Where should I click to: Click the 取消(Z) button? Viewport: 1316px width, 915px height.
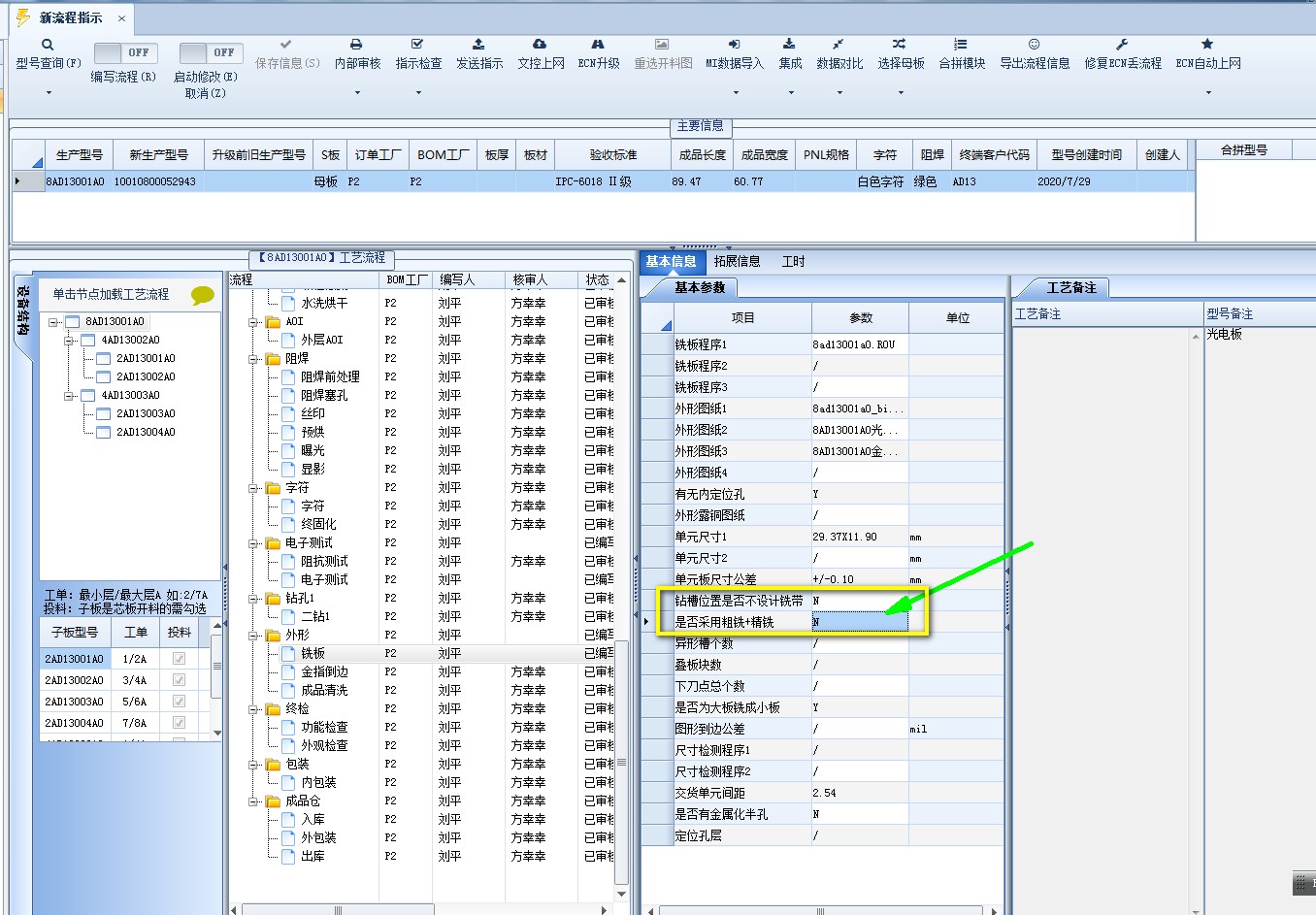point(205,93)
